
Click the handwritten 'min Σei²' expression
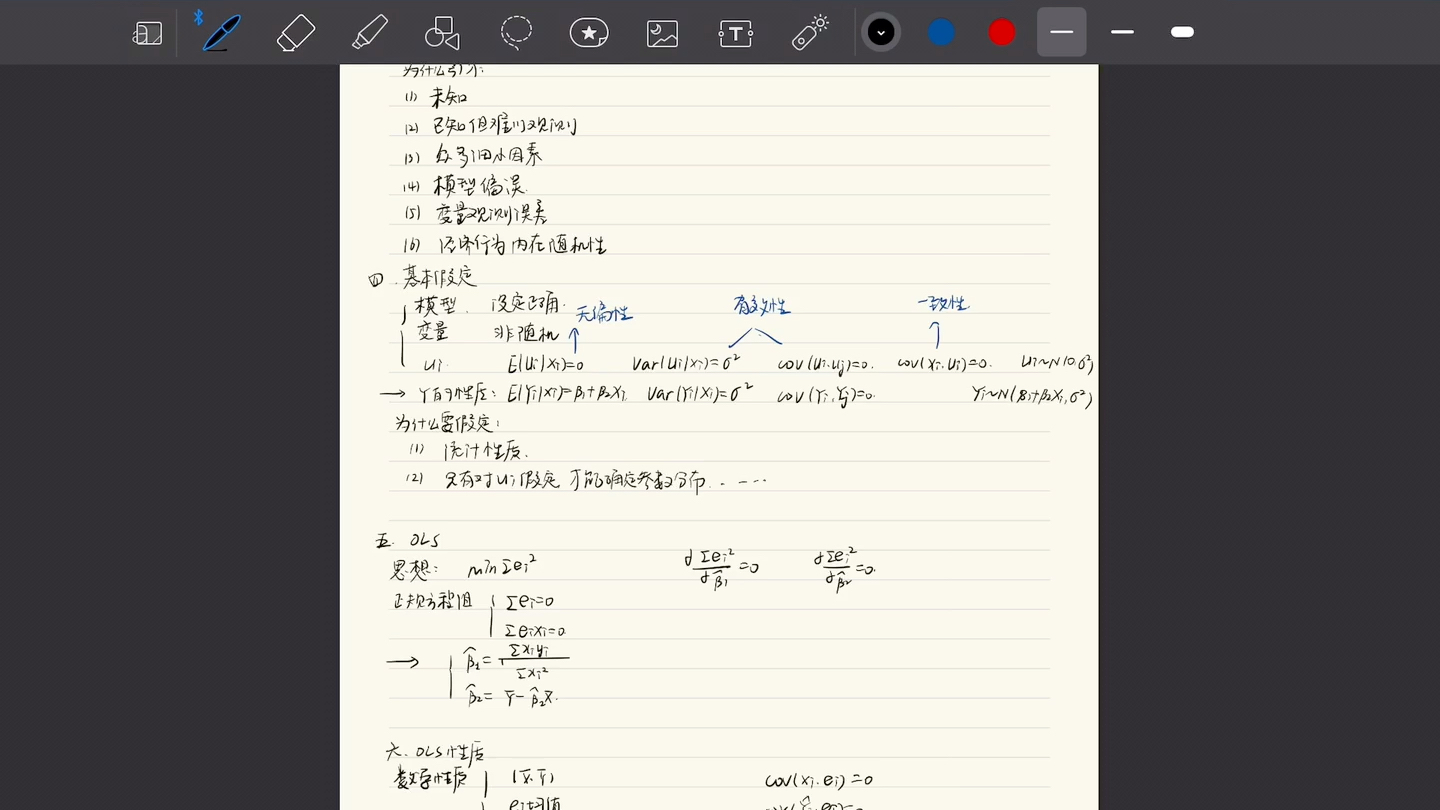click(502, 569)
